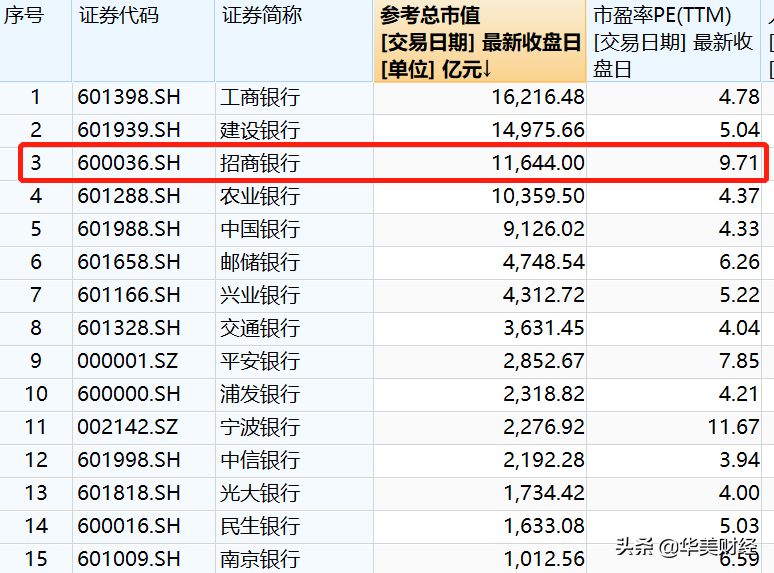Select stock code 600036.SH
Image resolution: width=774 pixels, height=573 pixels.
[x=129, y=163]
